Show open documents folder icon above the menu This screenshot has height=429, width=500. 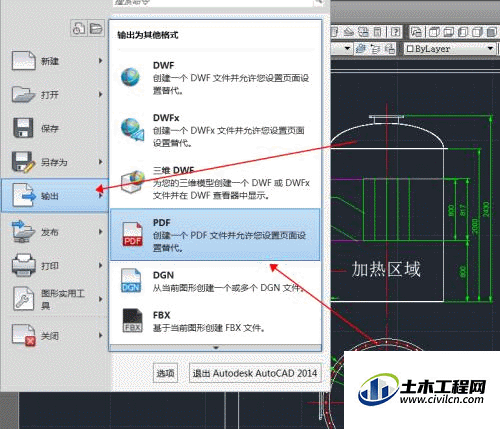(96, 28)
